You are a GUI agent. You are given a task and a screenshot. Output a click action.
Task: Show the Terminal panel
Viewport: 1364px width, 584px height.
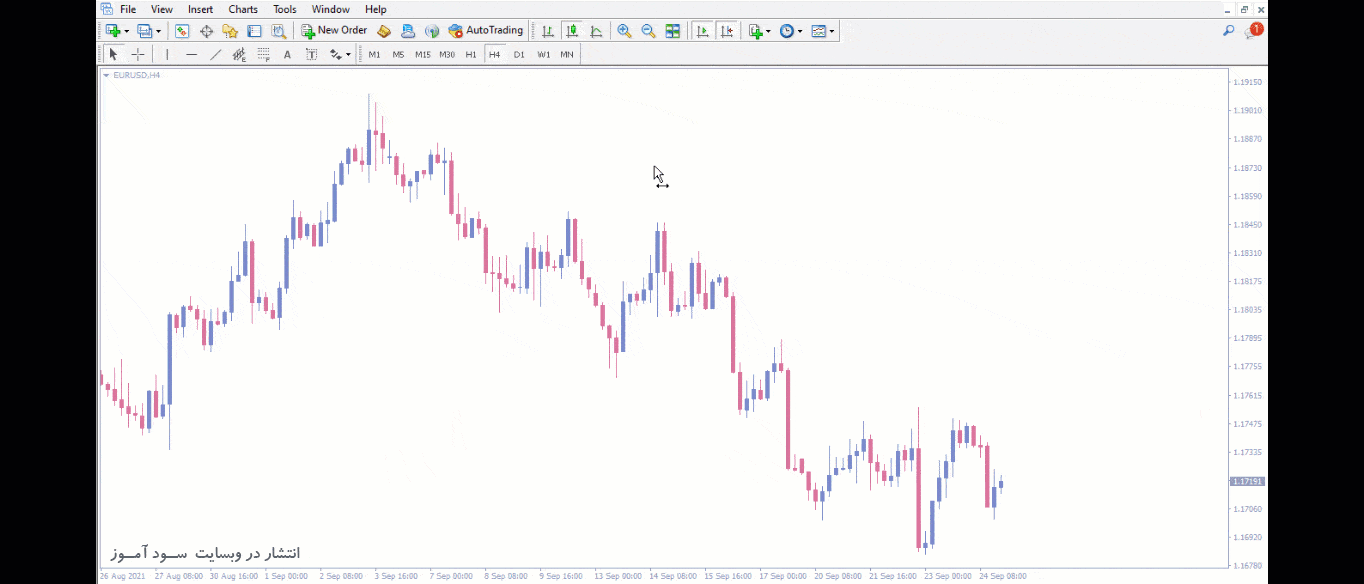[254, 31]
